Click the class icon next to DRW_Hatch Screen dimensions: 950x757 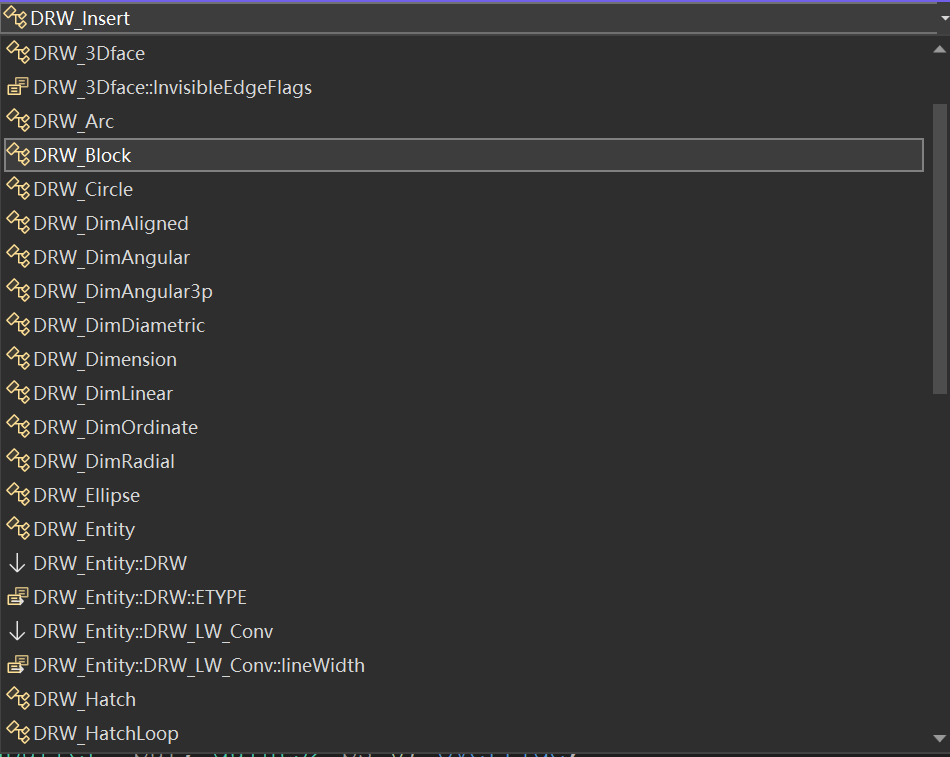[x=18, y=699]
